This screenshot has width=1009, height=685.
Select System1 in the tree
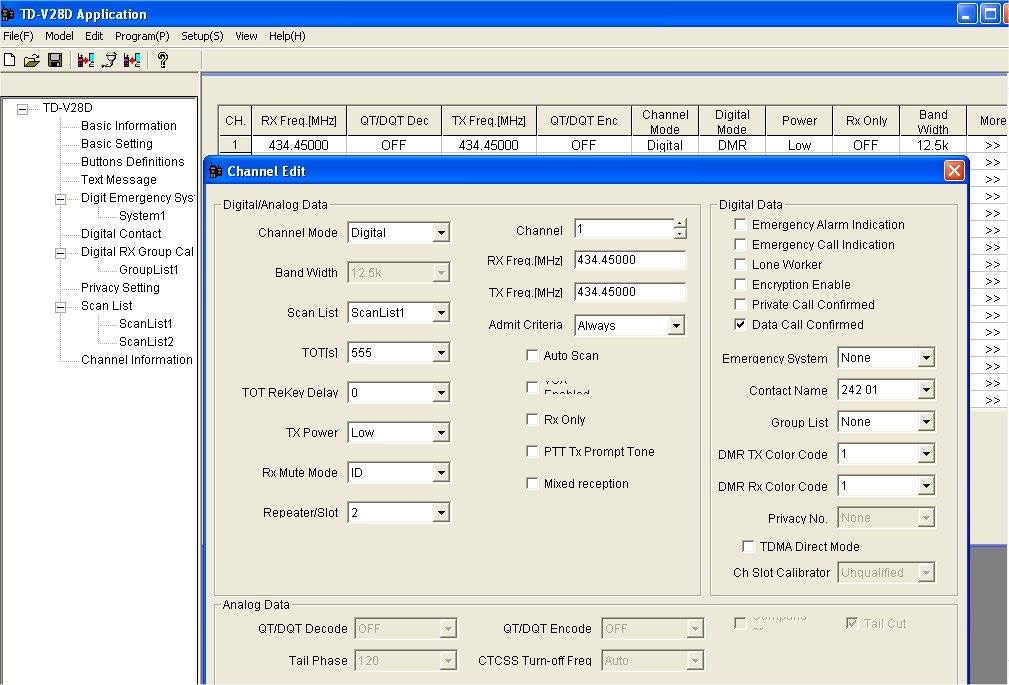point(142,216)
